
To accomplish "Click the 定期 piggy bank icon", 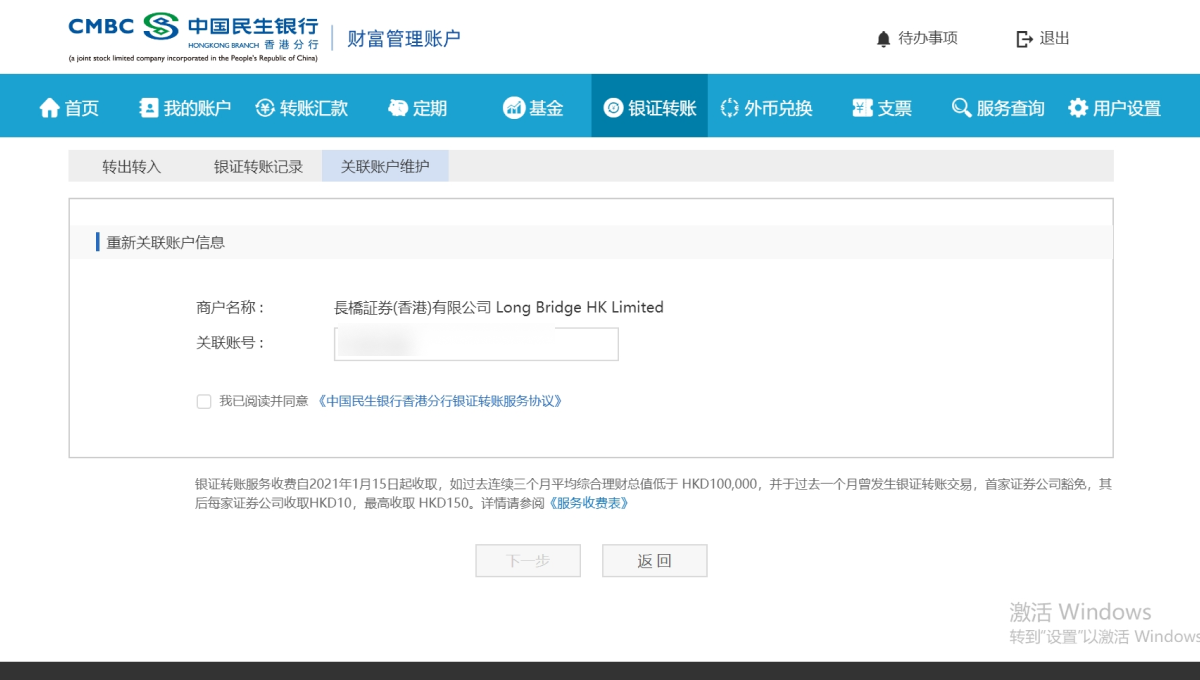I will [x=398, y=108].
